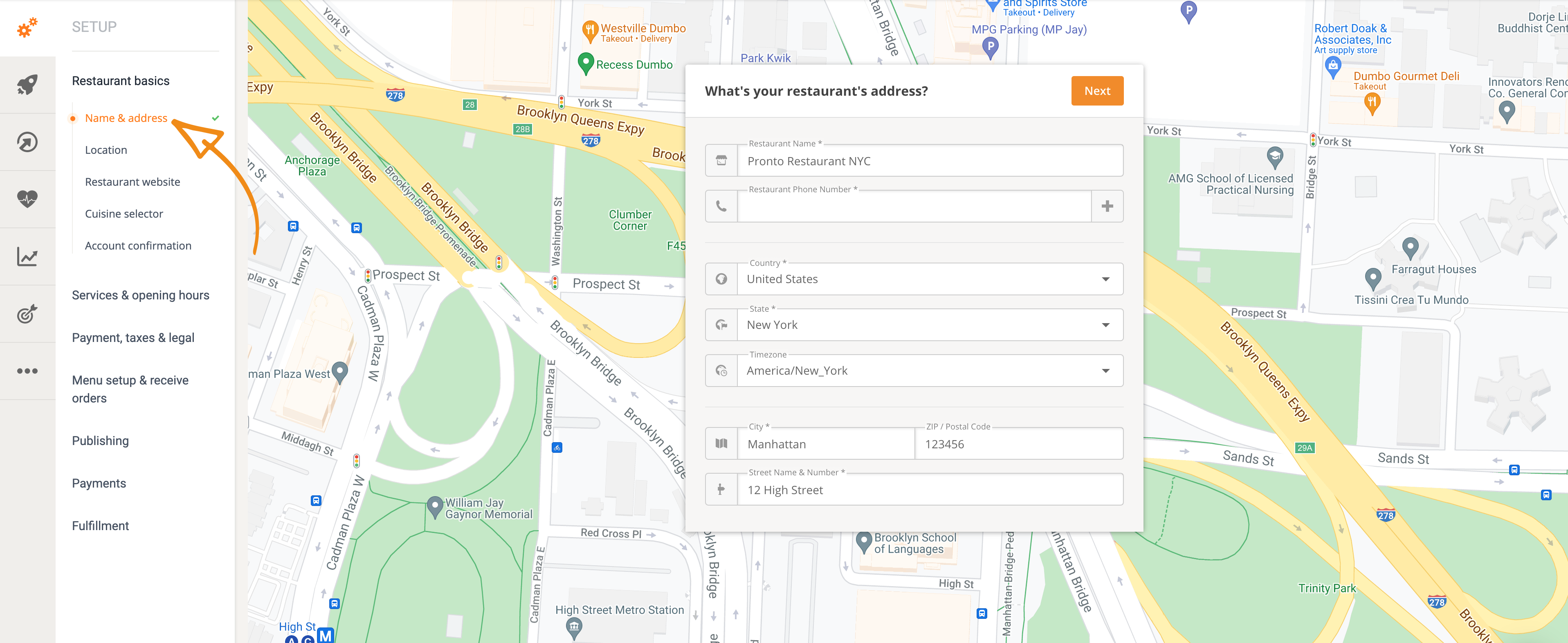The image size is (1568, 643).
Task: Click the orange Next button
Action: coord(1097,91)
